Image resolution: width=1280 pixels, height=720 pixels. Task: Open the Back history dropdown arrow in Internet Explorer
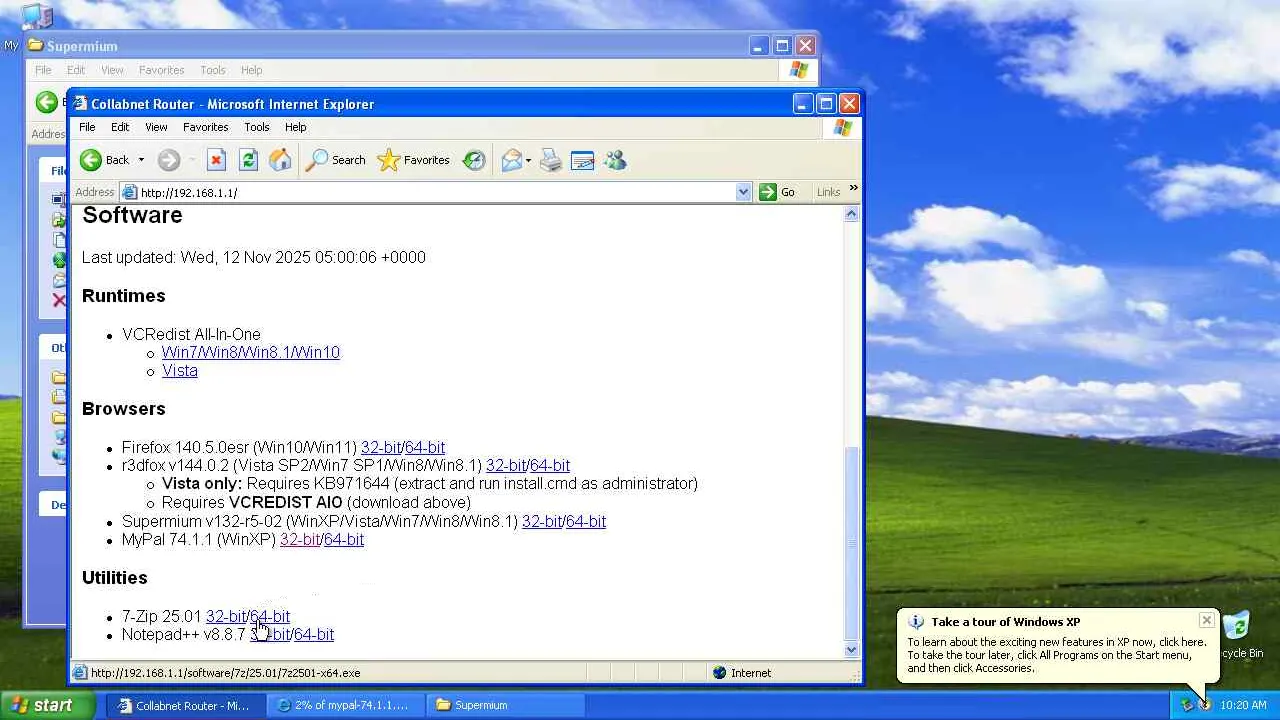[x=141, y=160]
